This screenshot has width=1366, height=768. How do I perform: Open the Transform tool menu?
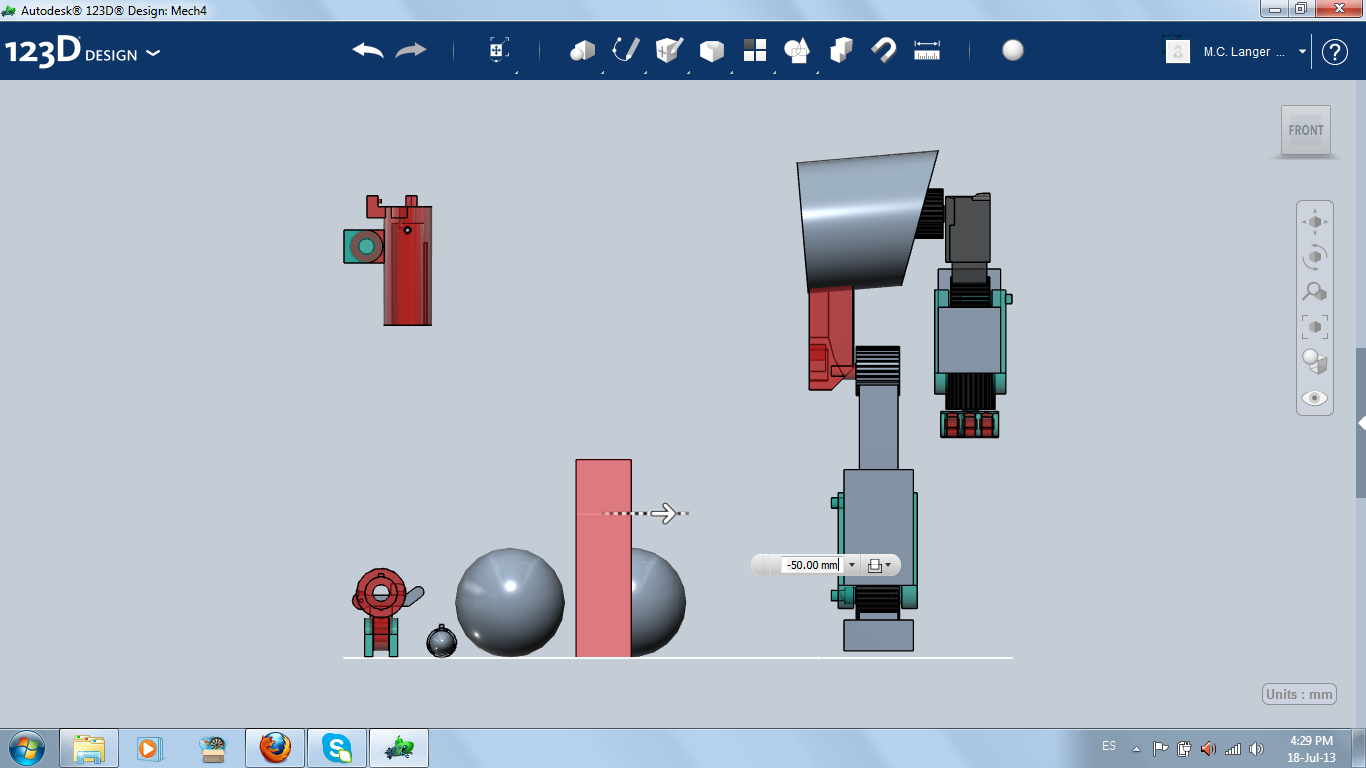click(499, 50)
